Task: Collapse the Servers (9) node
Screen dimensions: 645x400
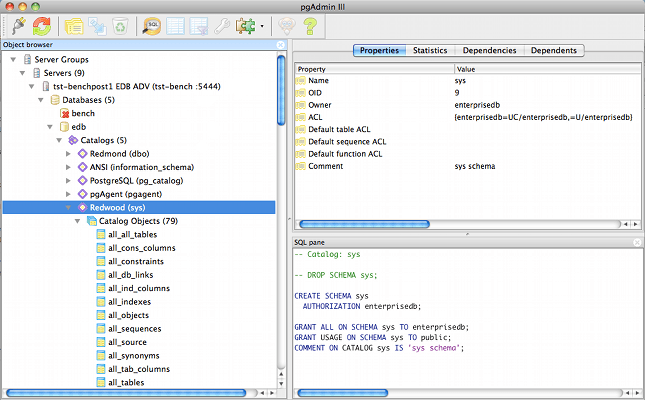Action: 22,73
